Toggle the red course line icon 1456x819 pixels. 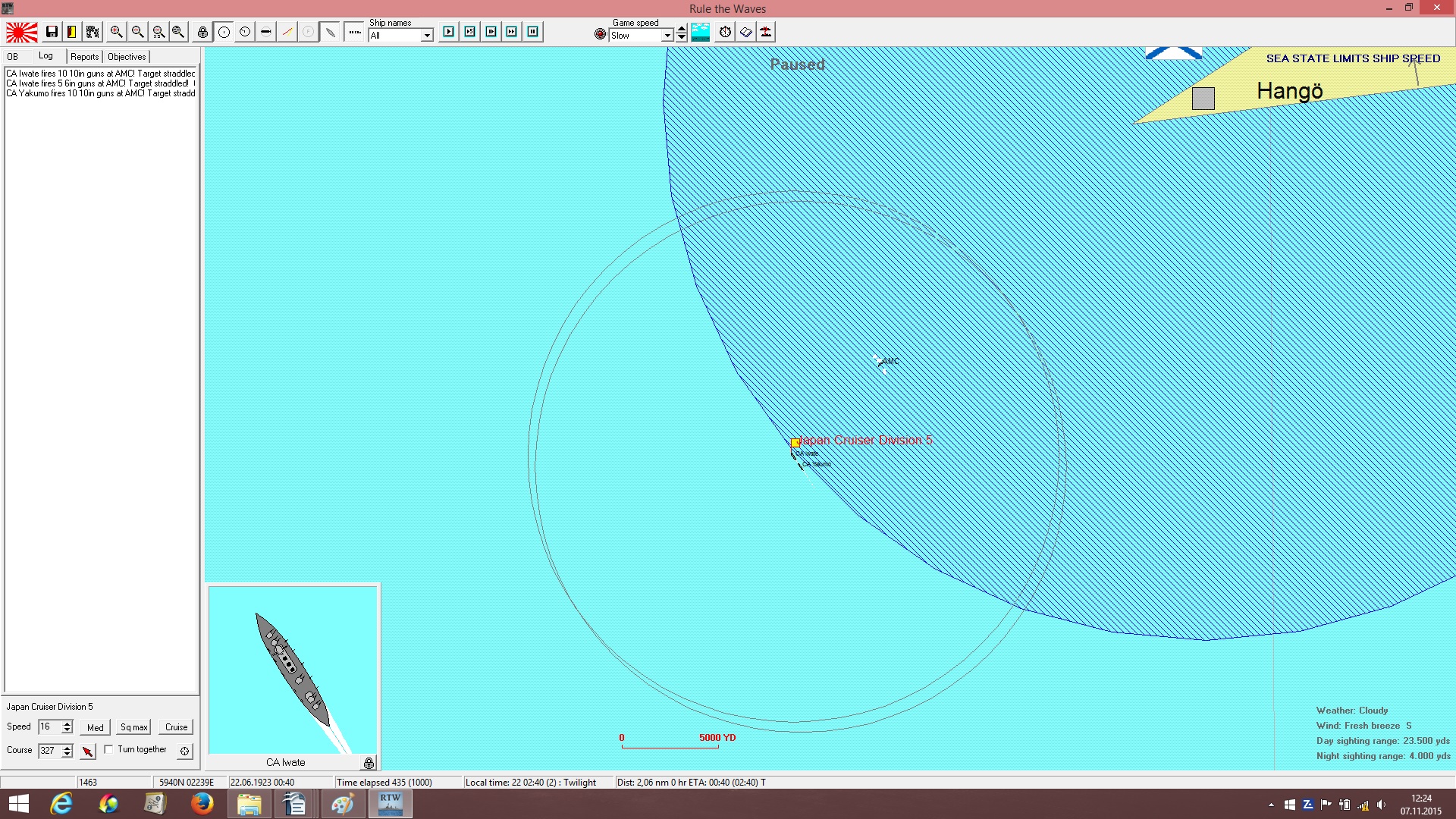pyautogui.click(x=287, y=32)
